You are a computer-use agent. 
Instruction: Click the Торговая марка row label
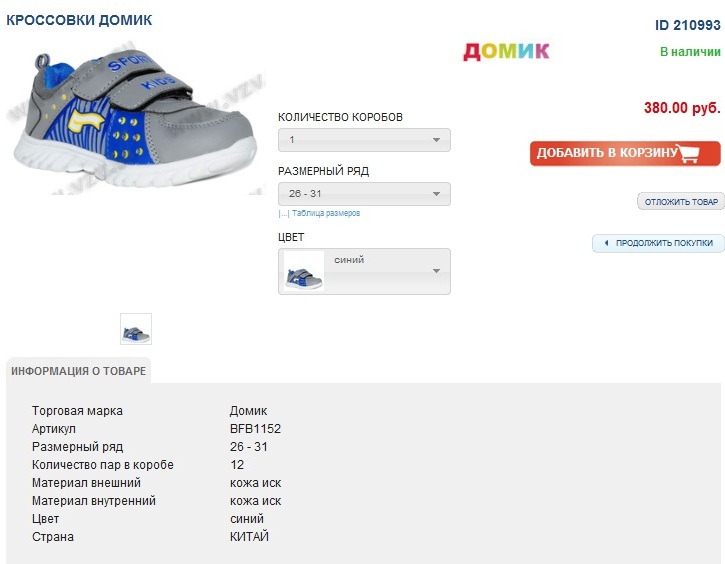tap(77, 411)
